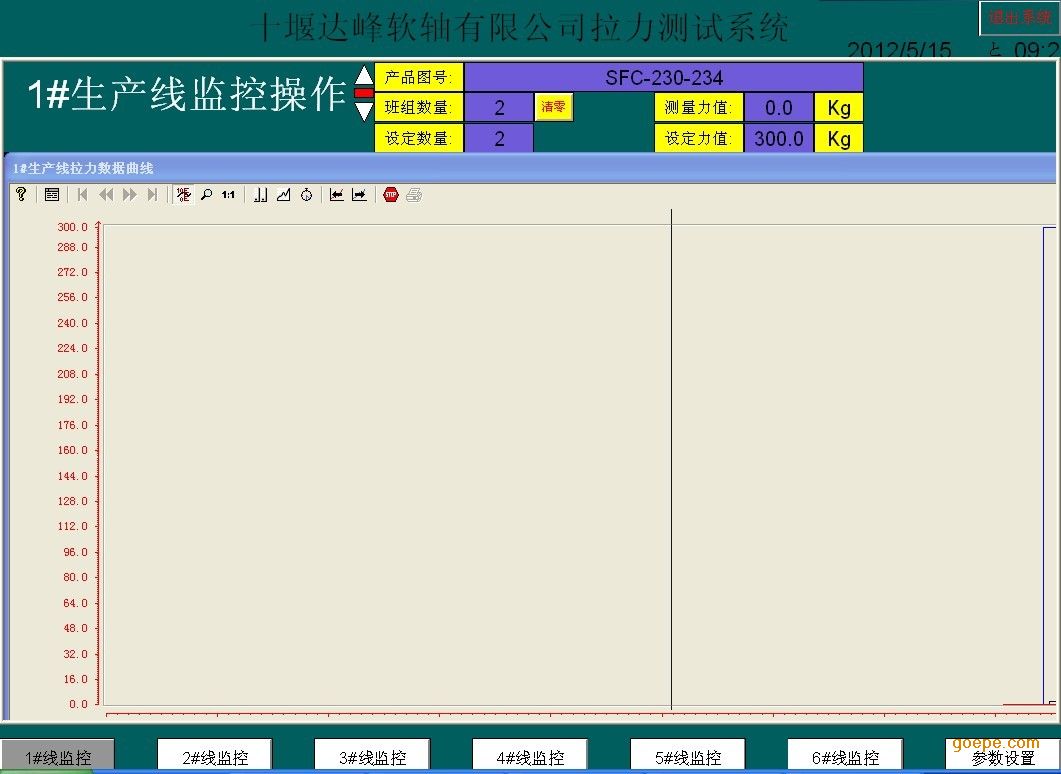
Task: Open the curve statistics chart icon
Action: tap(284, 195)
